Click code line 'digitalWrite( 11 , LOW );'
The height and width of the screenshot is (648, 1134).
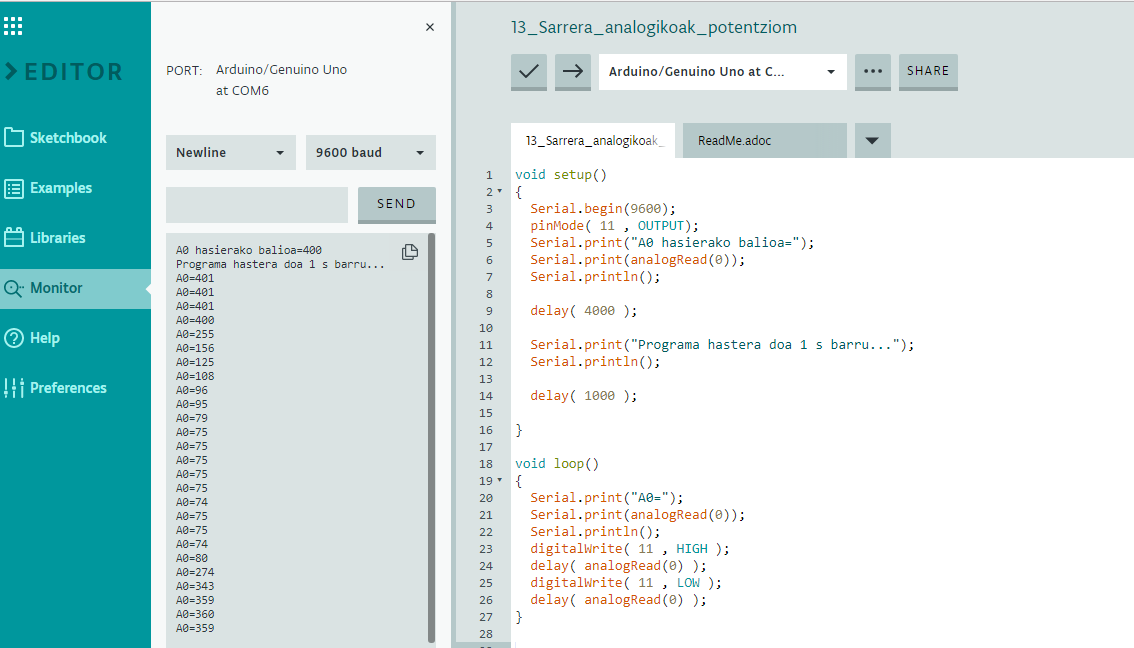pyautogui.click(x=626, y=583)
